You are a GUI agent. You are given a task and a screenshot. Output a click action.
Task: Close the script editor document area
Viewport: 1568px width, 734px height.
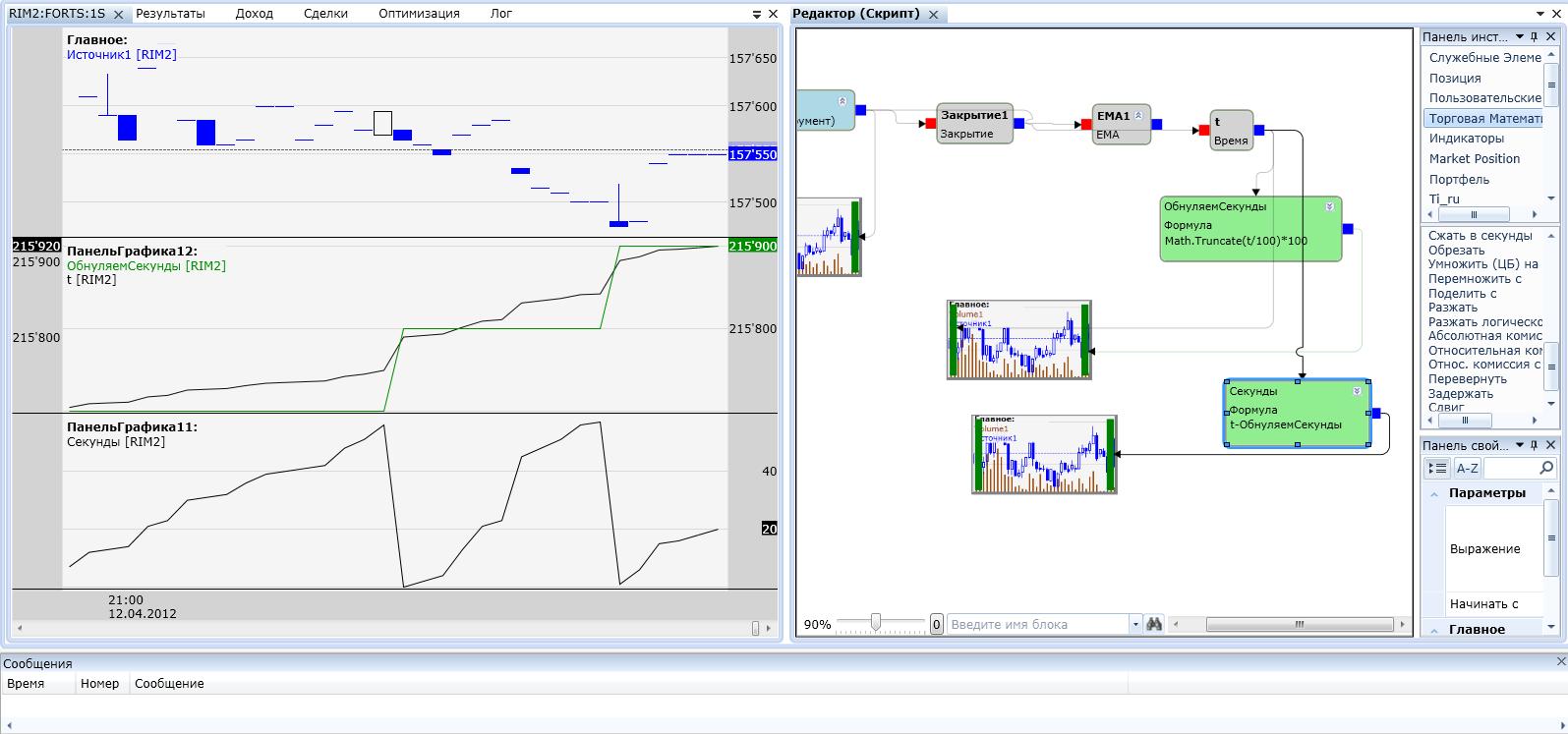pos(1555,14)
